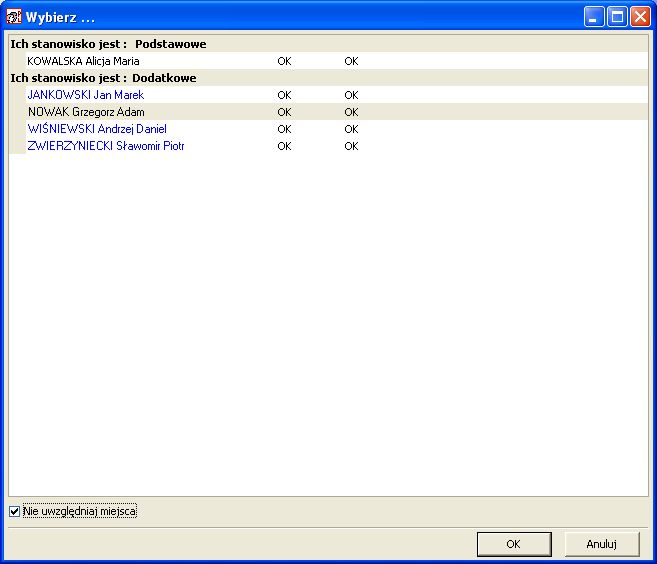Click the application icon in title bar

click(14, 17)
